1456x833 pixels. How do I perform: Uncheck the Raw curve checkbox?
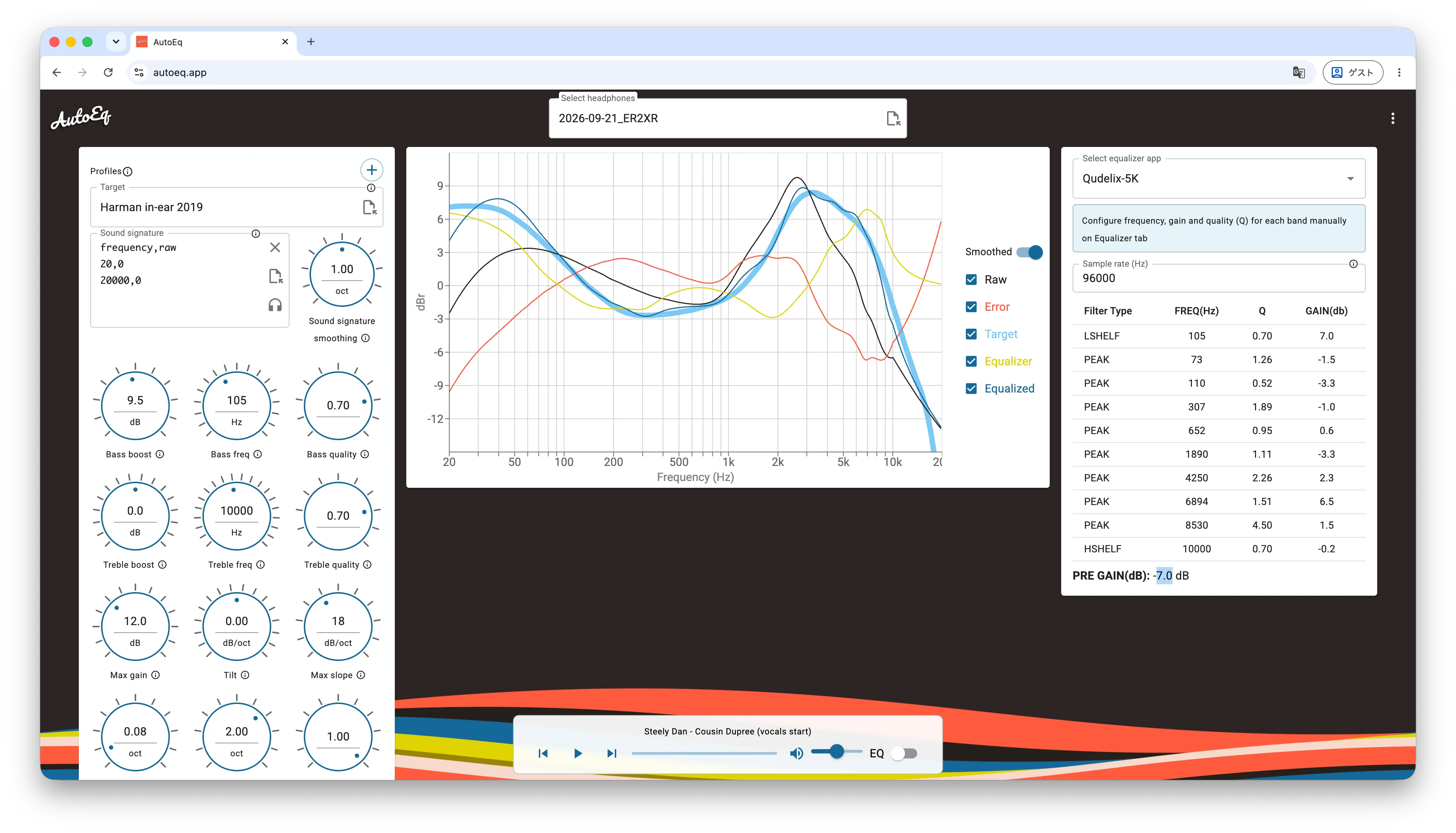coord(971,280)
